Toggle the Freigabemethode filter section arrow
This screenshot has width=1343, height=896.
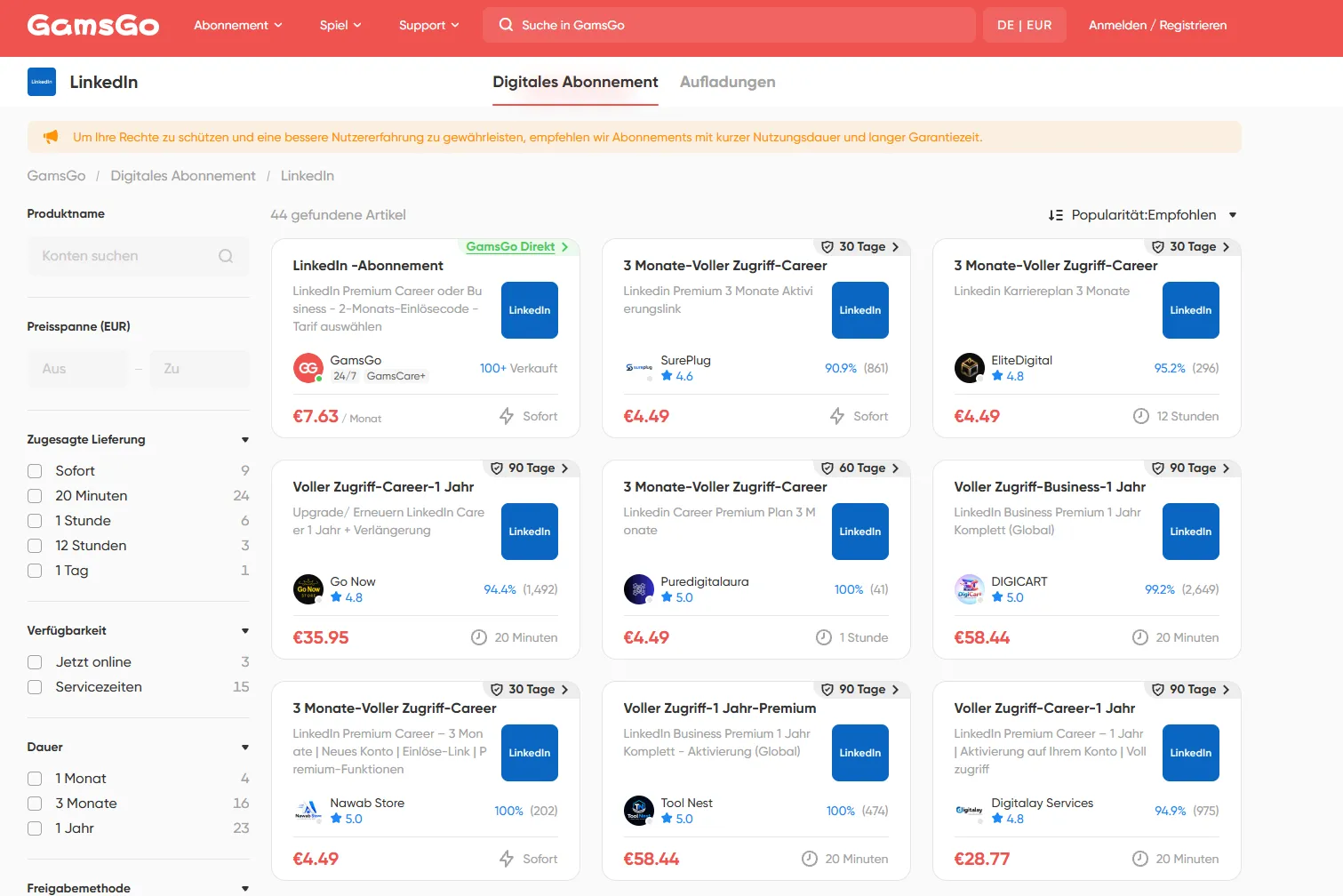245,889
